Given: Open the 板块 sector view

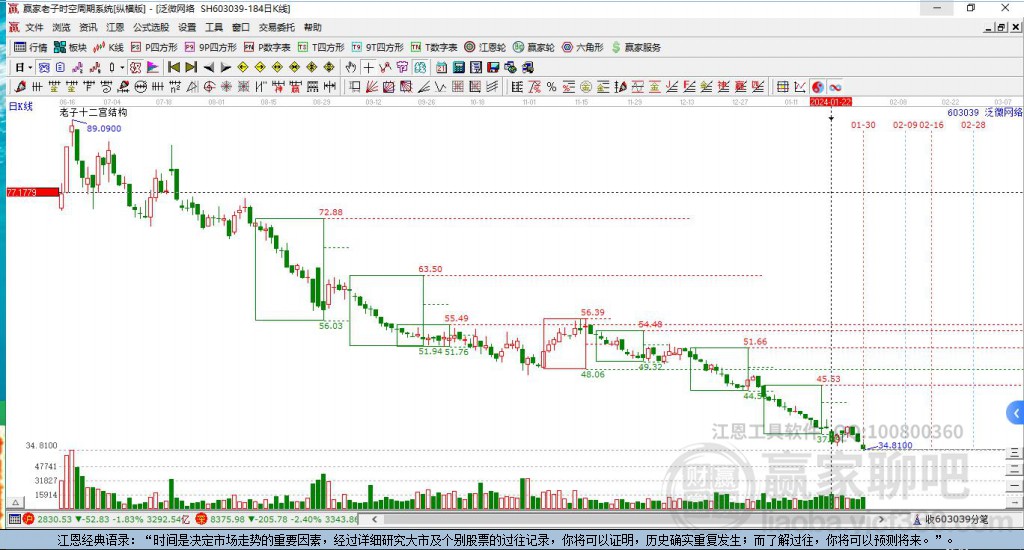Looking at the screenshot, I should tap(71, 47).
